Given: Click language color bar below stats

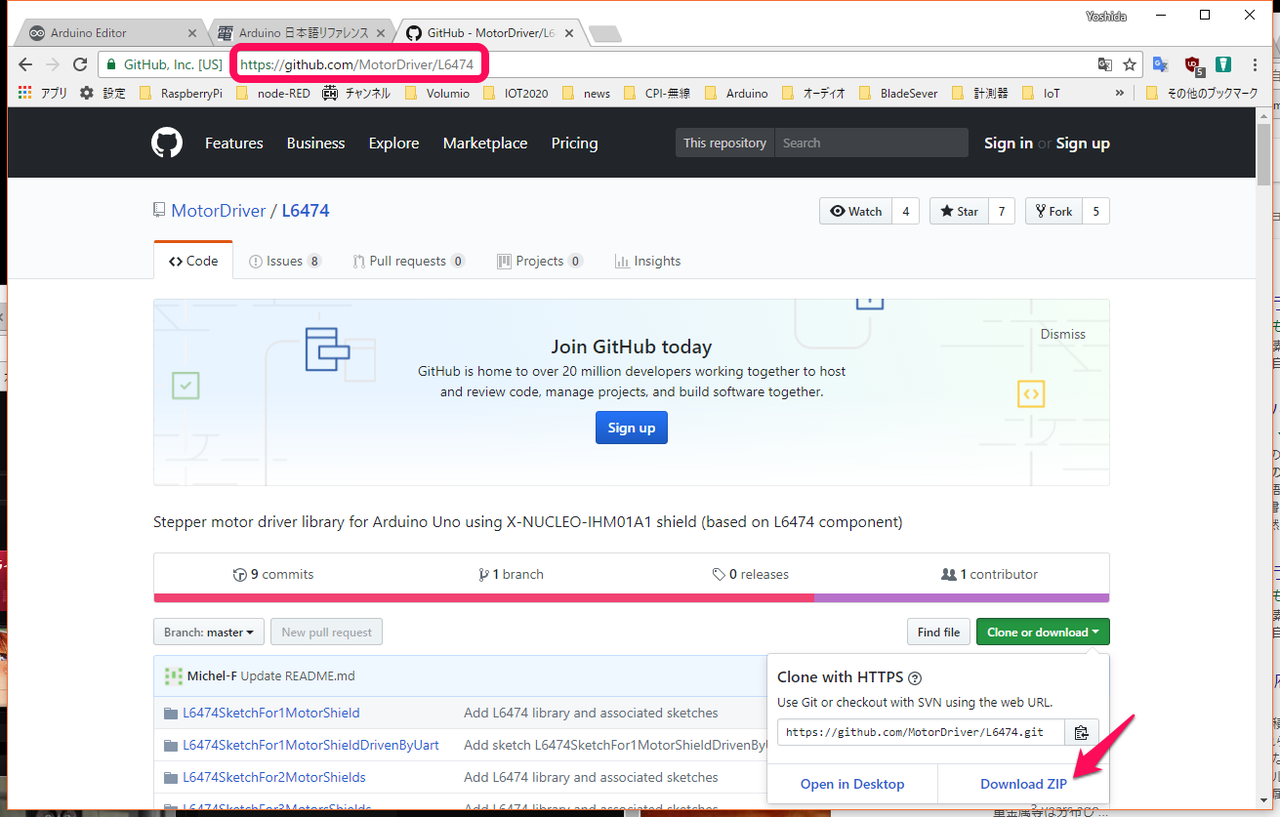Looking at the screenshot, I should 631,598.
